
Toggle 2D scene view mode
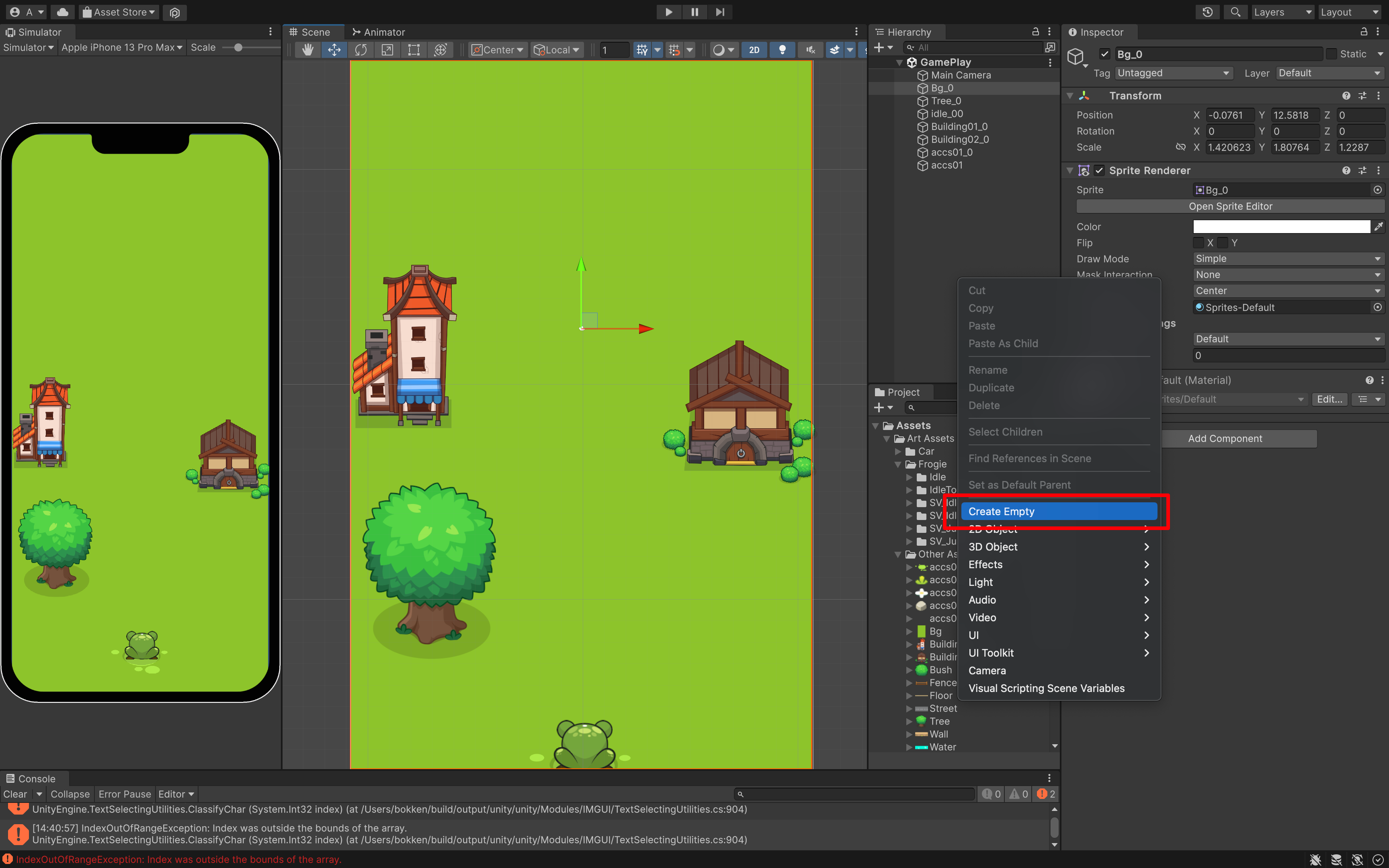754,50
